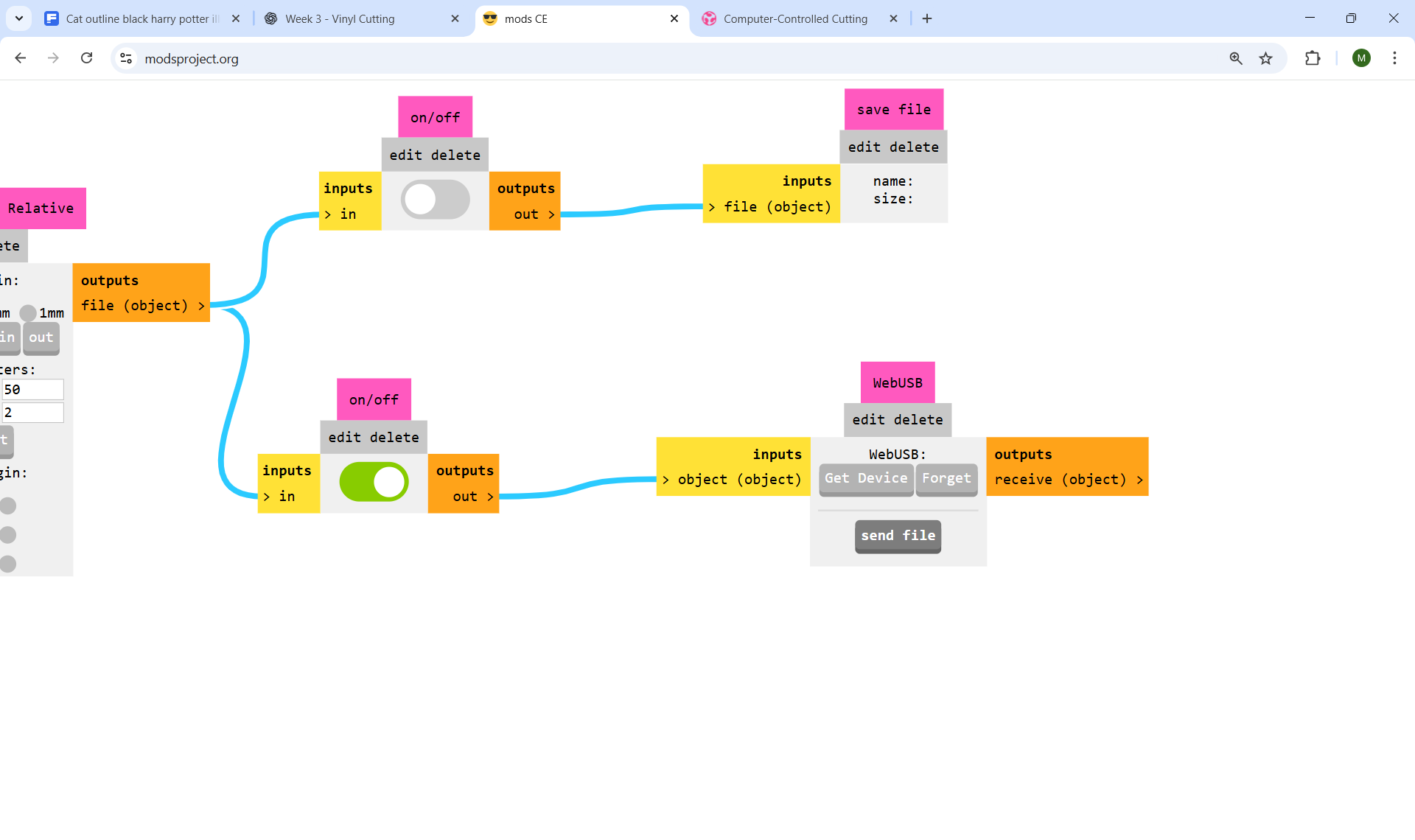
Task: Open the browser extensions puzzle icon
Action: point(1313,58)
